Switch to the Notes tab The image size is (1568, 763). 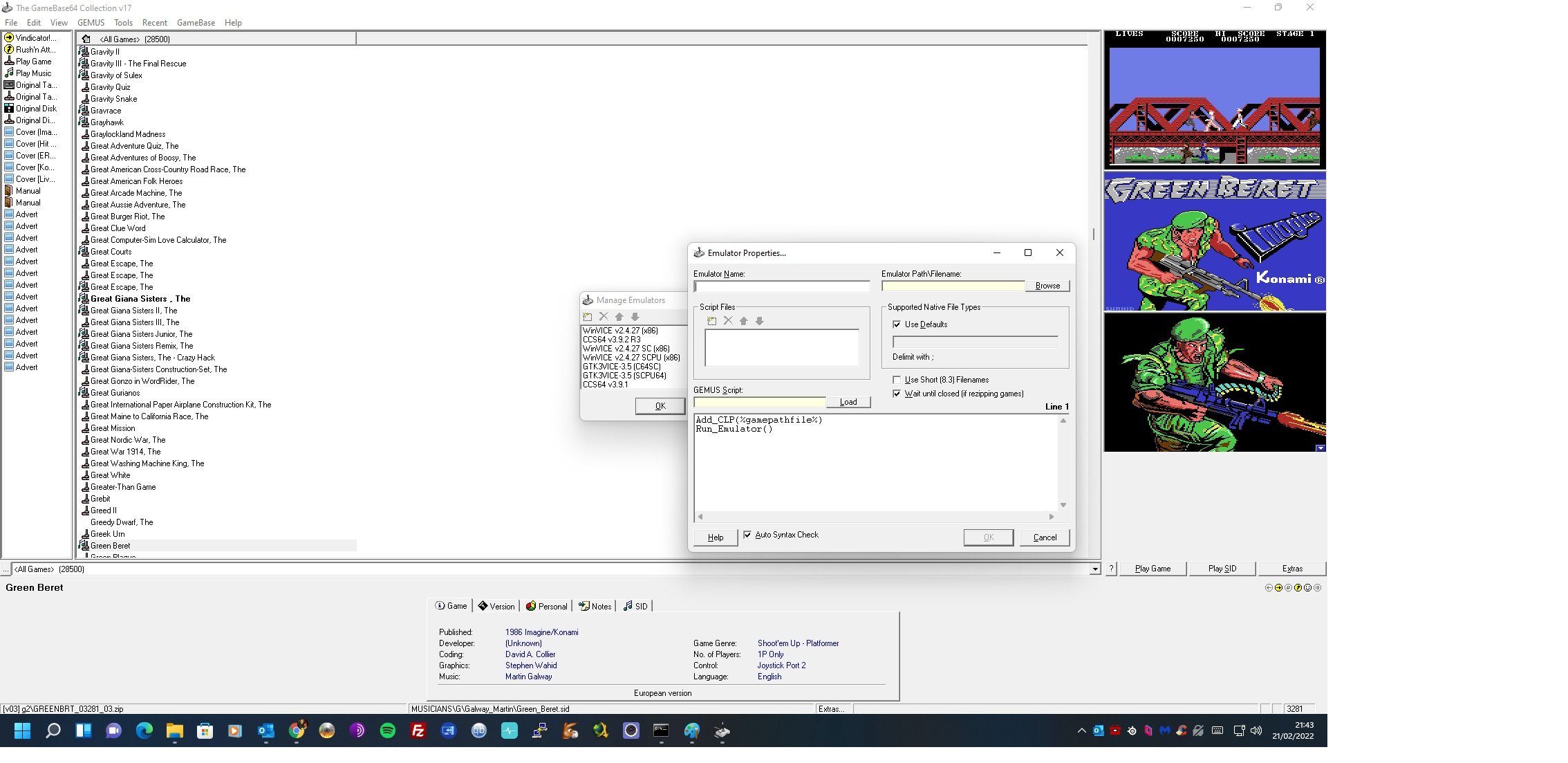[x=595, y=607]
